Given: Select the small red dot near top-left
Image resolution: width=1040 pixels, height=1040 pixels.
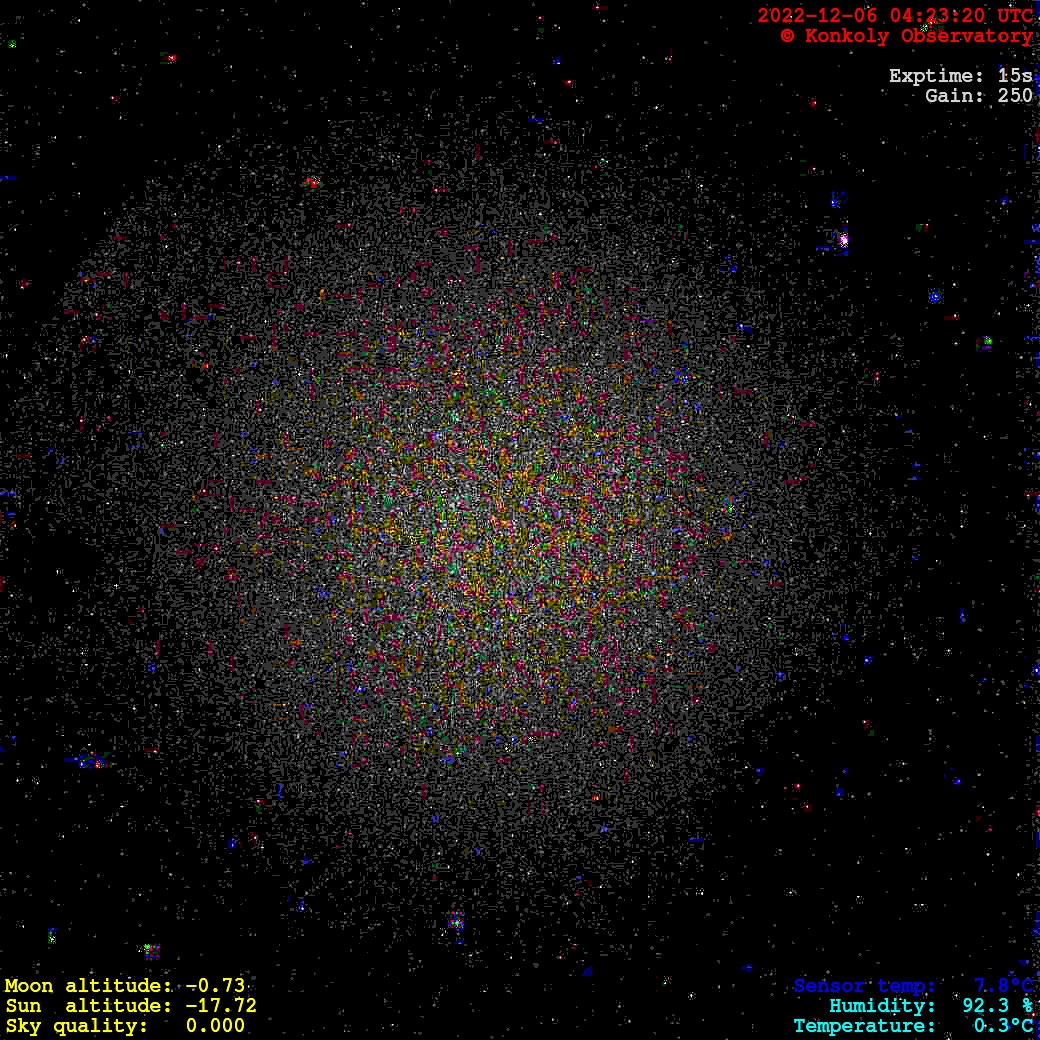Looking at the screenshot, I should tap(171, 59).
